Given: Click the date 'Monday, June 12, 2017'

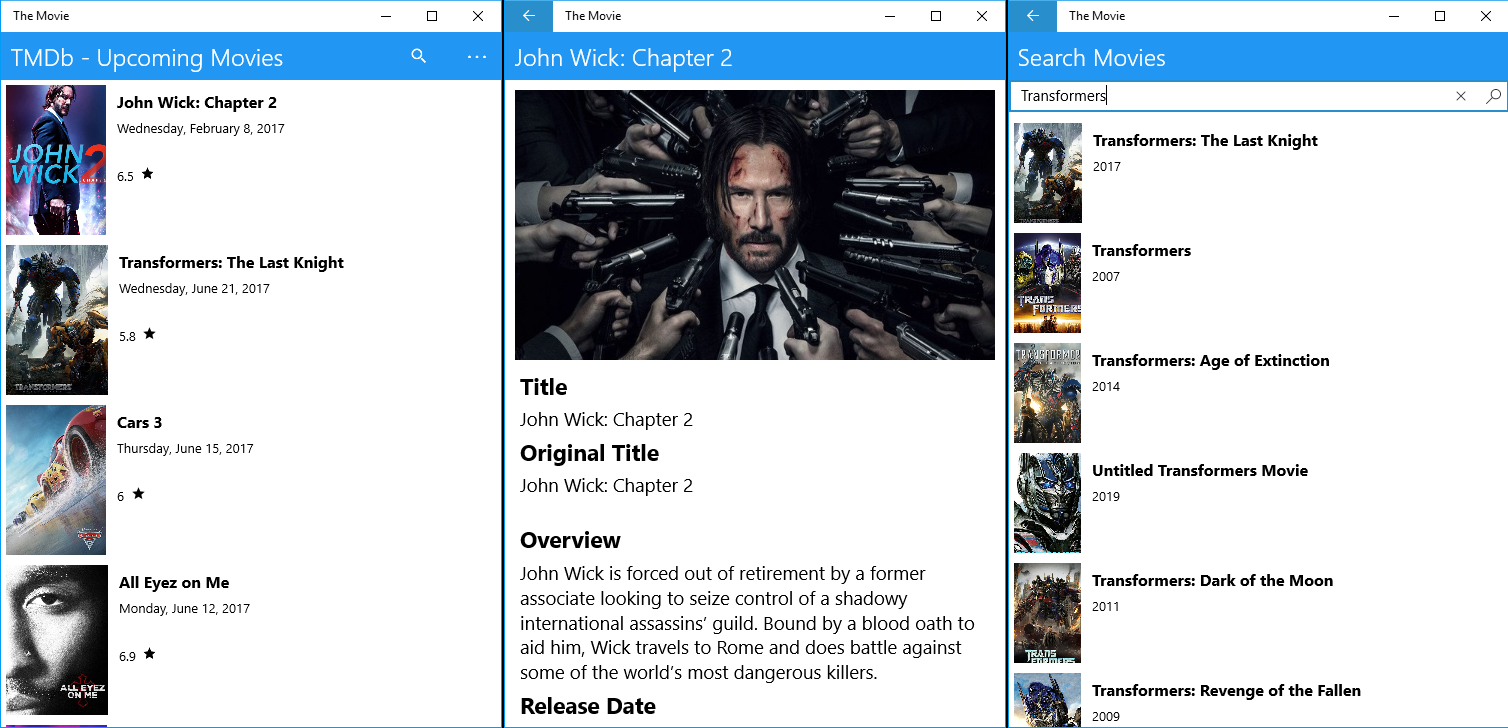Looking at the screenshot, I should 184,609.
